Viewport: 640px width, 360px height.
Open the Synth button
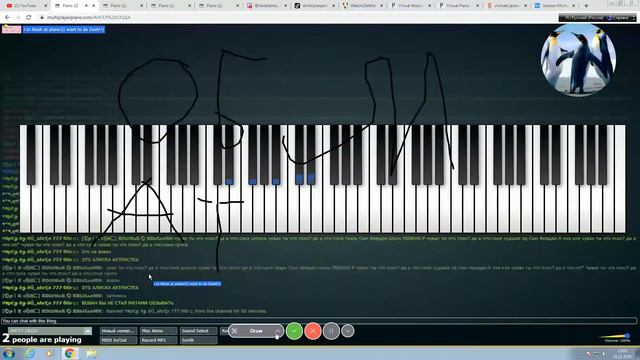point(198,340)
